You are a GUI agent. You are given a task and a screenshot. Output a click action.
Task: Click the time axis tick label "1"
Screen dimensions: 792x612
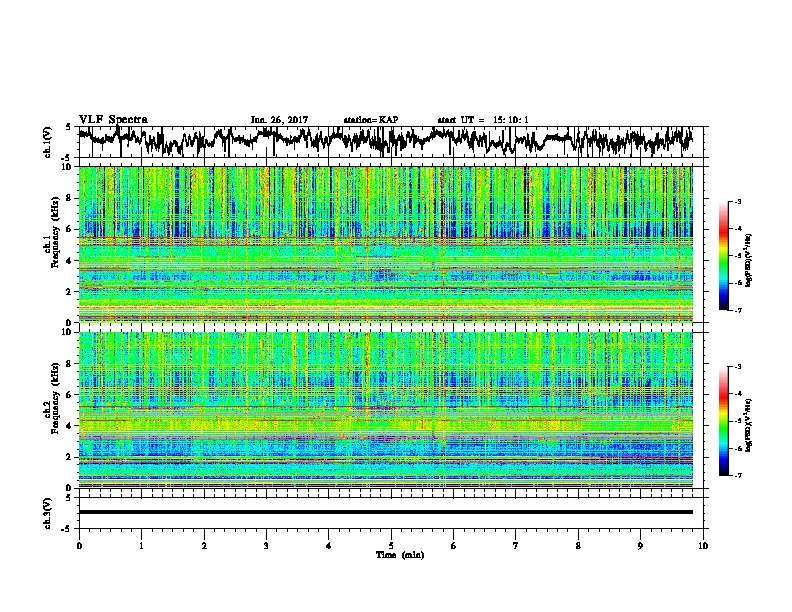click(x=141, y=546)
